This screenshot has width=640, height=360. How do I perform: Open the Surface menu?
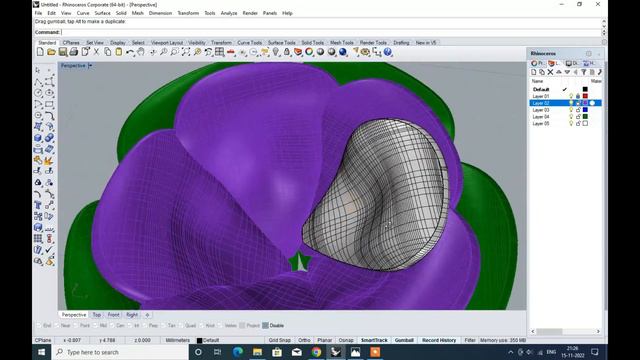tap(102, 13)
